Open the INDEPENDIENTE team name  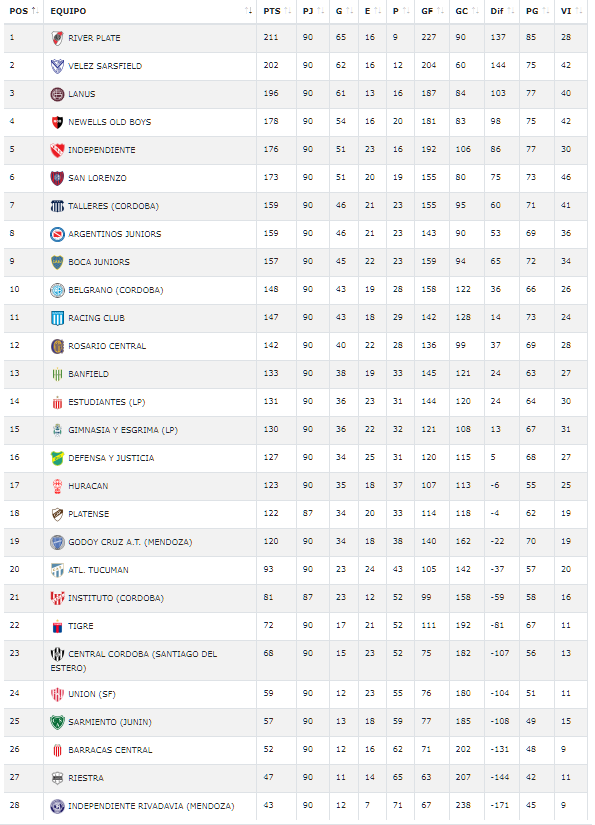(x=102, y=150)
